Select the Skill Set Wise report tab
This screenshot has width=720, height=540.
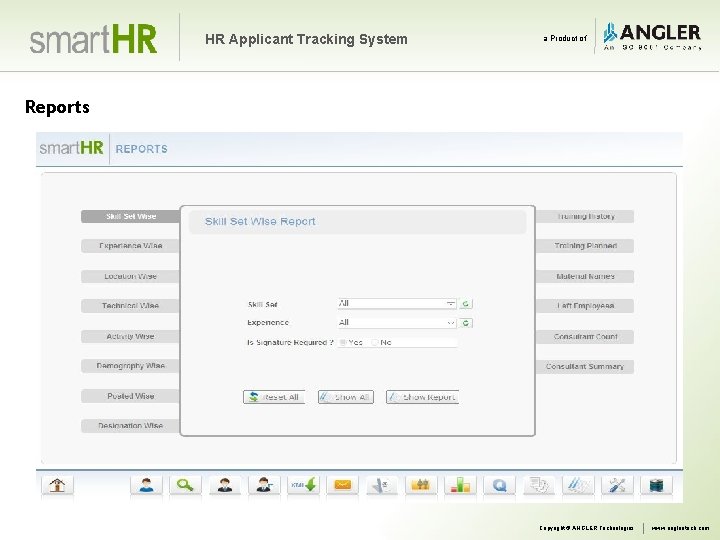[131, 216]
